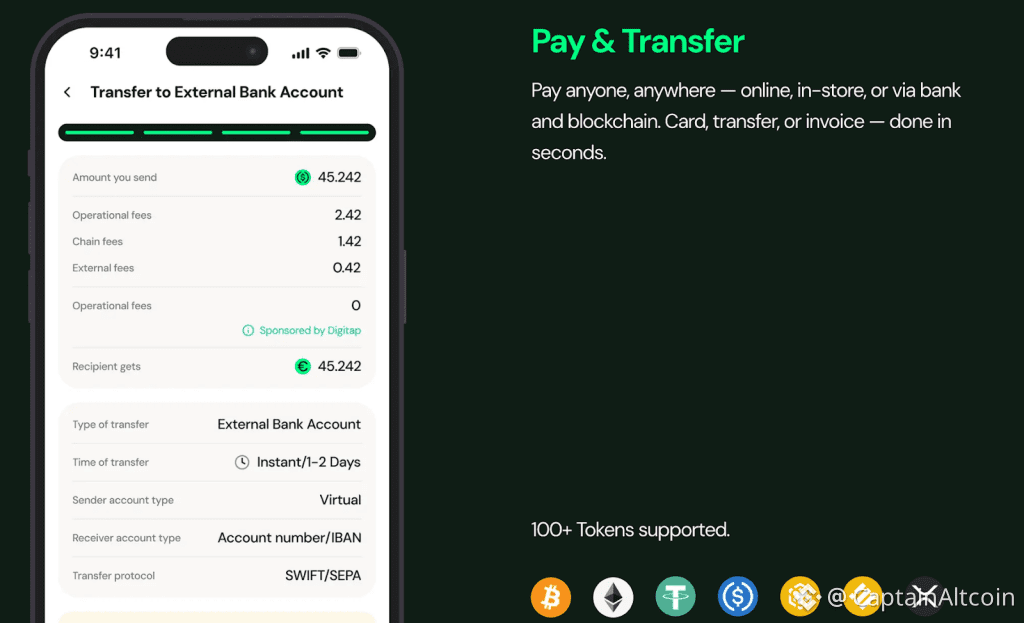Click the last progress step segment
This screenshot has width=1024, height=623.
[334, 133]
